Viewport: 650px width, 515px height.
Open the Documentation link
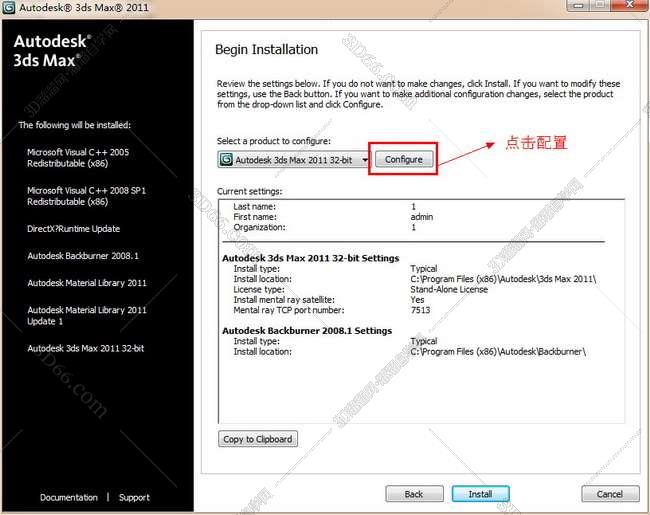[x=69, y=497]
